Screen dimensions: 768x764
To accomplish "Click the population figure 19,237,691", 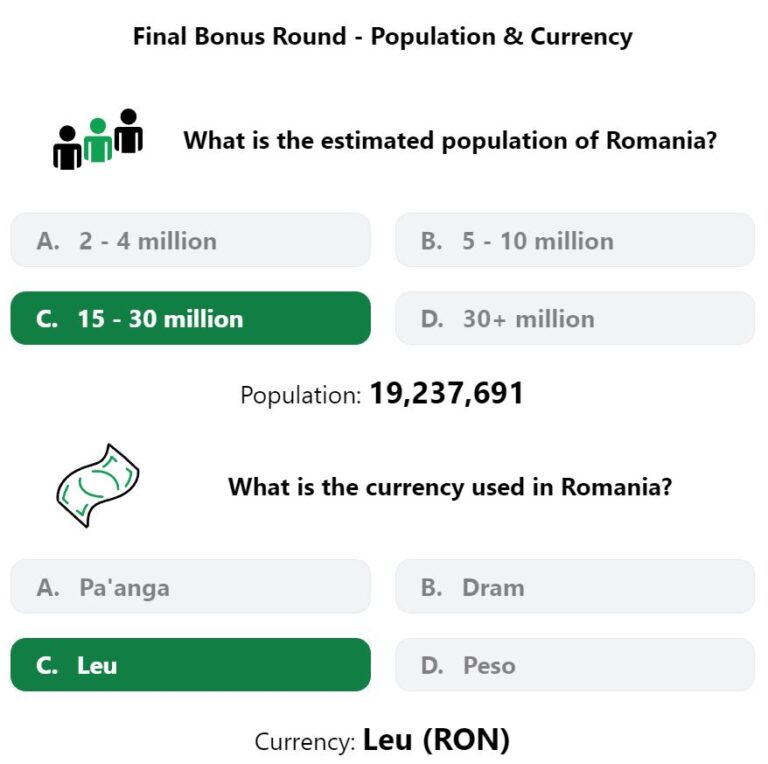I will [447, 393].
